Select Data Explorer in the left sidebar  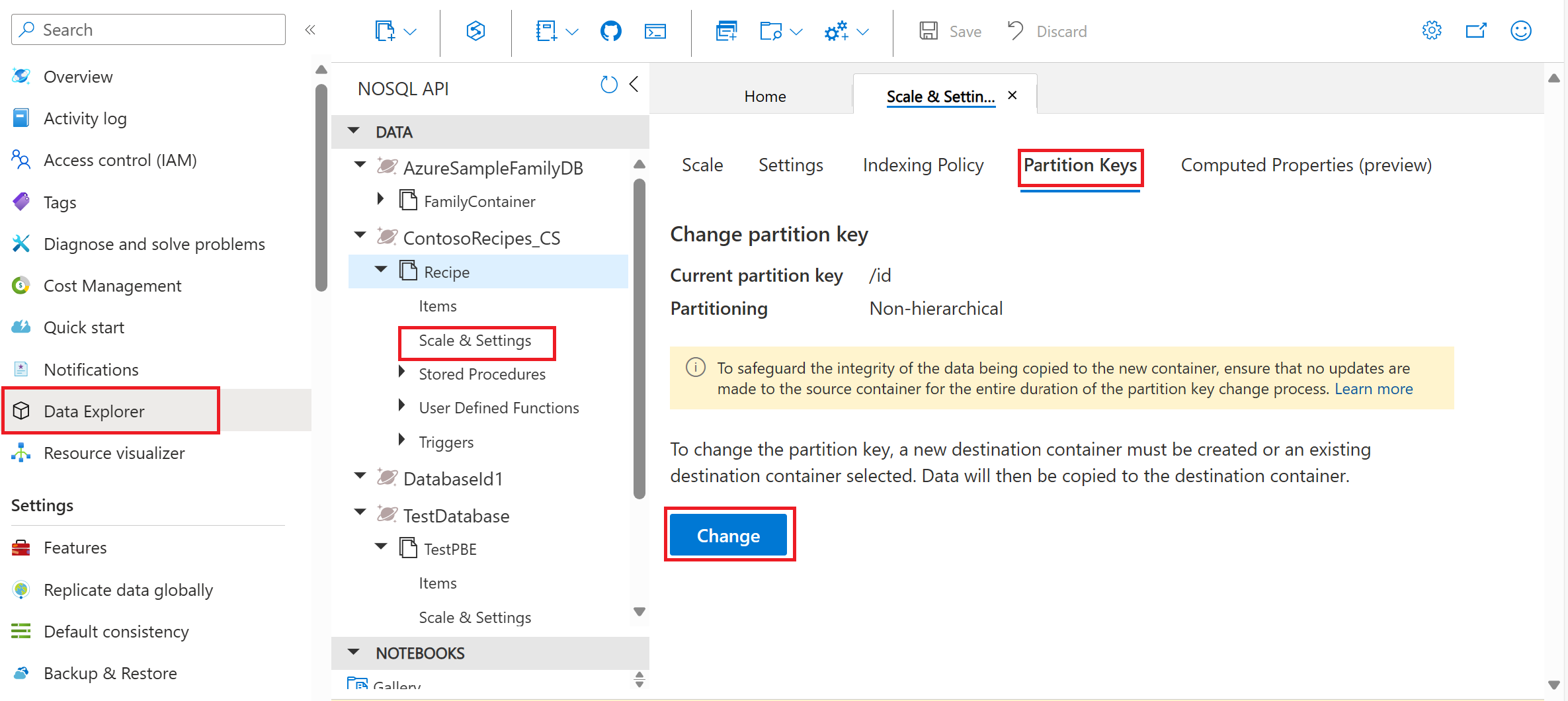[94, 411]
